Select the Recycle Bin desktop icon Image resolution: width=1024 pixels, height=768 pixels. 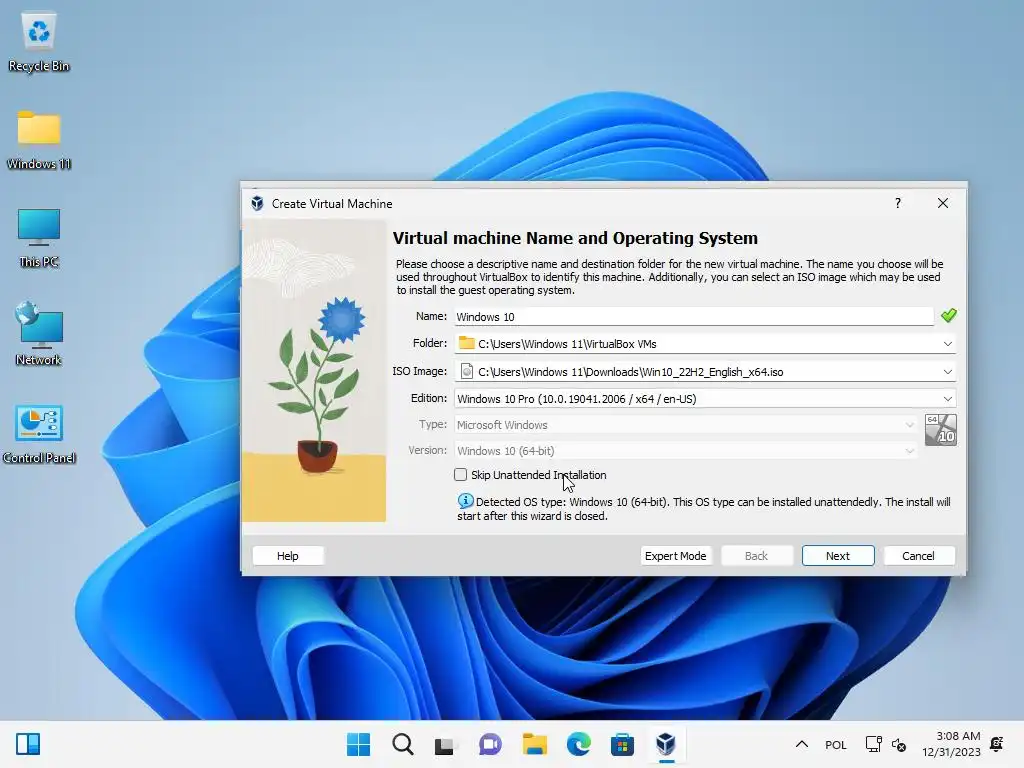(x=39, y=42)
